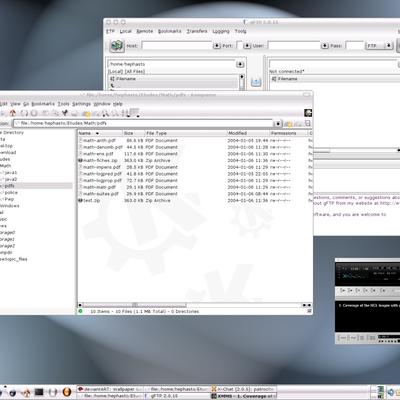Select the Math folder in sidebar tree
This screenshot has height=400, width=400.
tap(6, 166)
